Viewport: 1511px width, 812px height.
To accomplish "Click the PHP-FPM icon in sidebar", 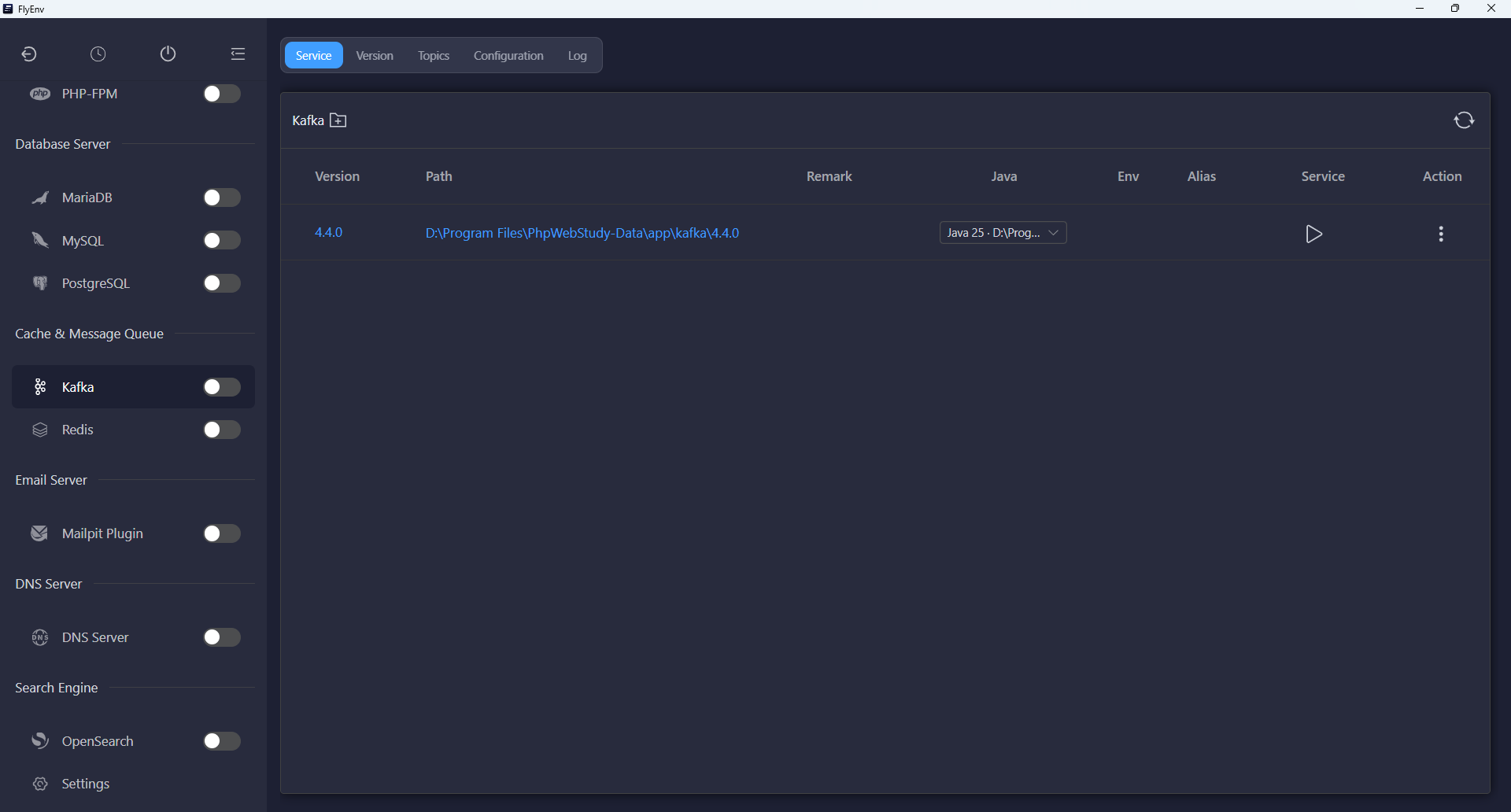I will pos(40,94).
